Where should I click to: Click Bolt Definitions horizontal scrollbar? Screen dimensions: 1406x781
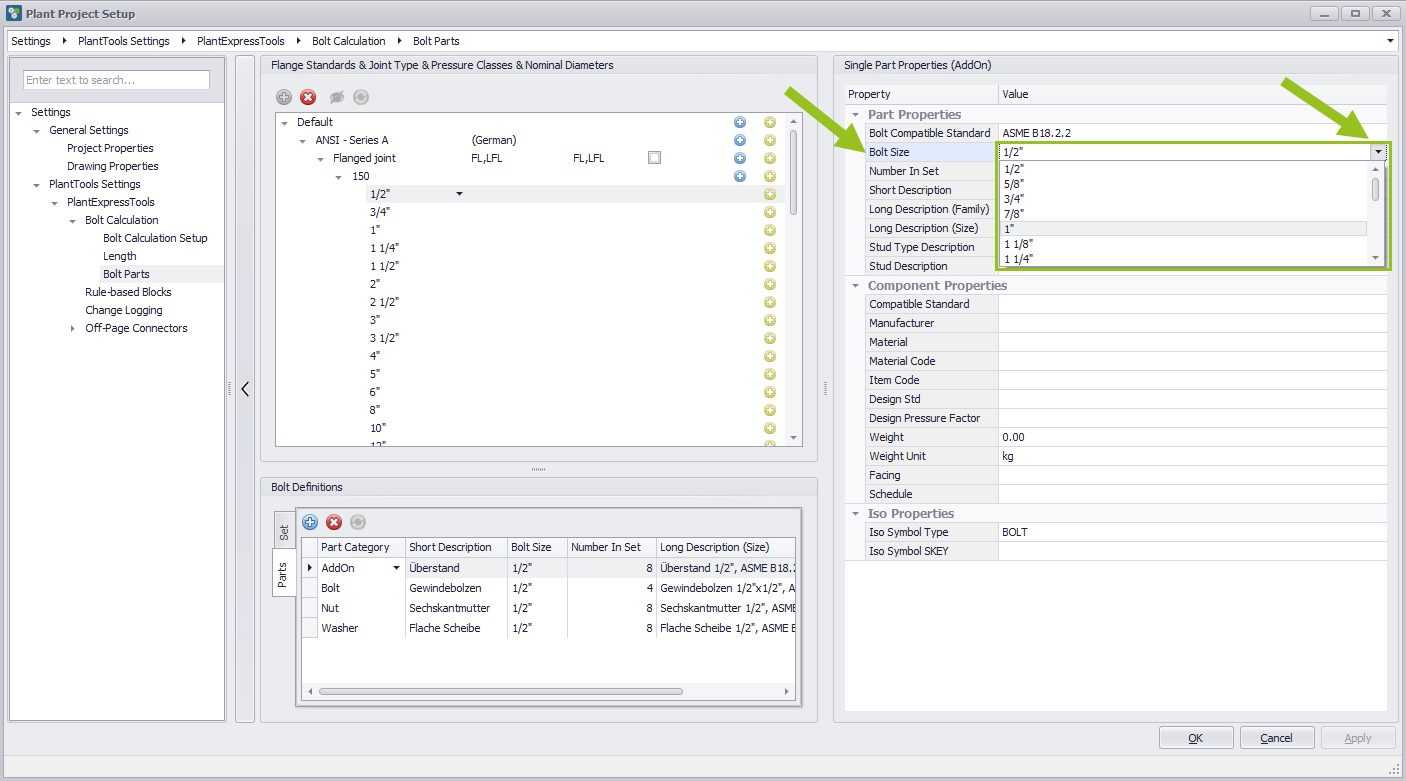[x=500, y=691]
